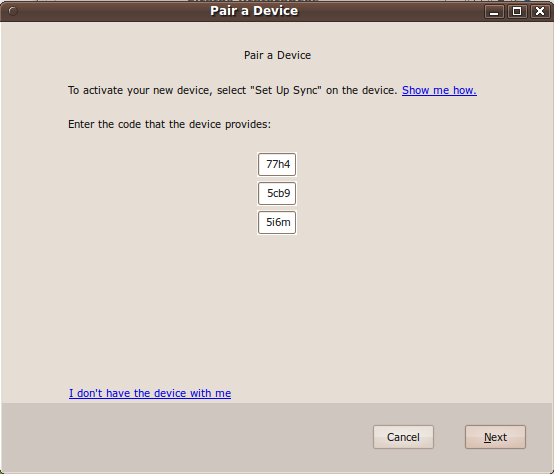554x474 pixels.
Task: Proceed with the Next button
Action: click(x=495, y=437)
